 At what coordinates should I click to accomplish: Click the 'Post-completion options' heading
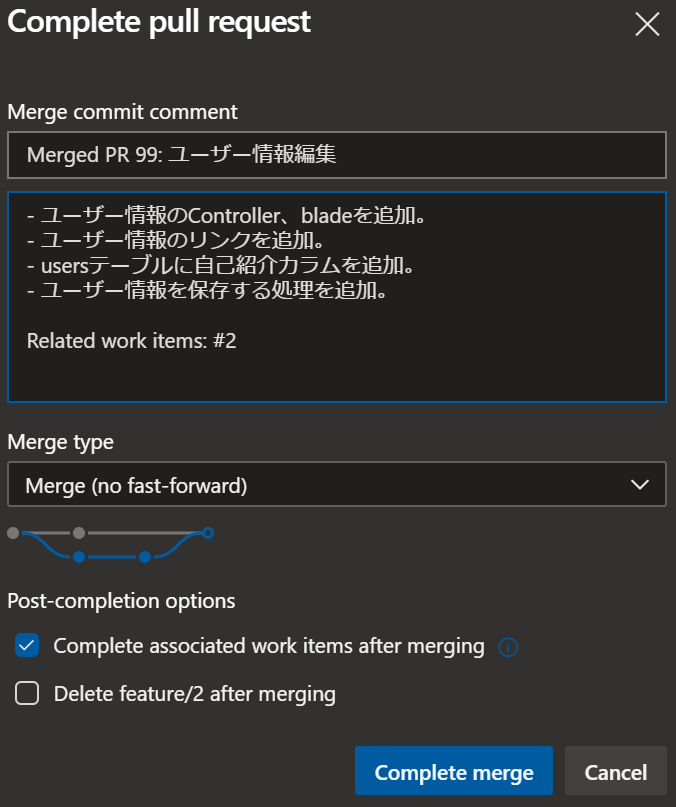pos(121,601)
